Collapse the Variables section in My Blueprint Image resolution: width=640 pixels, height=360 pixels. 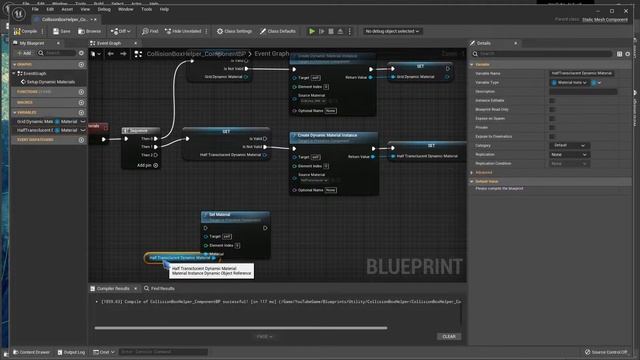click(x=15, y=112)
